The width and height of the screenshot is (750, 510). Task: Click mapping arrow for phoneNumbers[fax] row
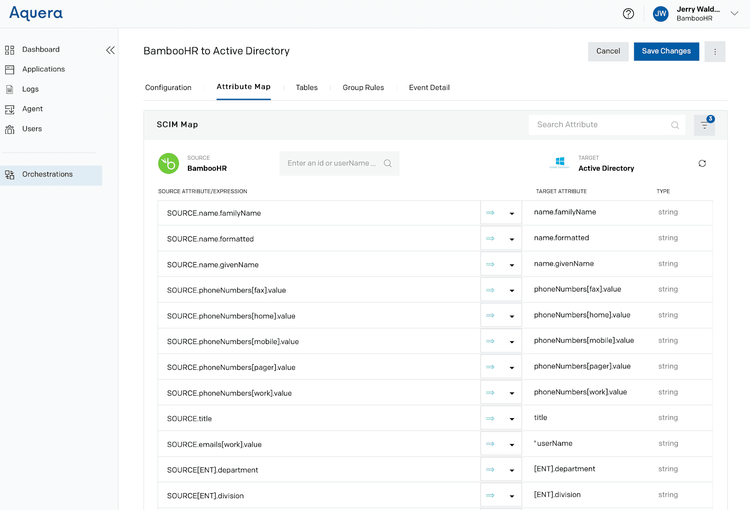[x=490, y=290]
